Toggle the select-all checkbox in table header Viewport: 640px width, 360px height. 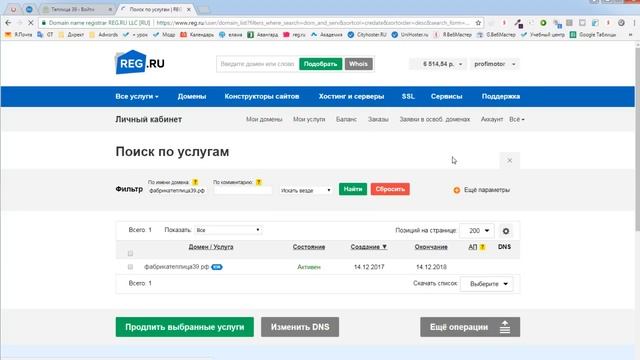click(x=130, y=253)
